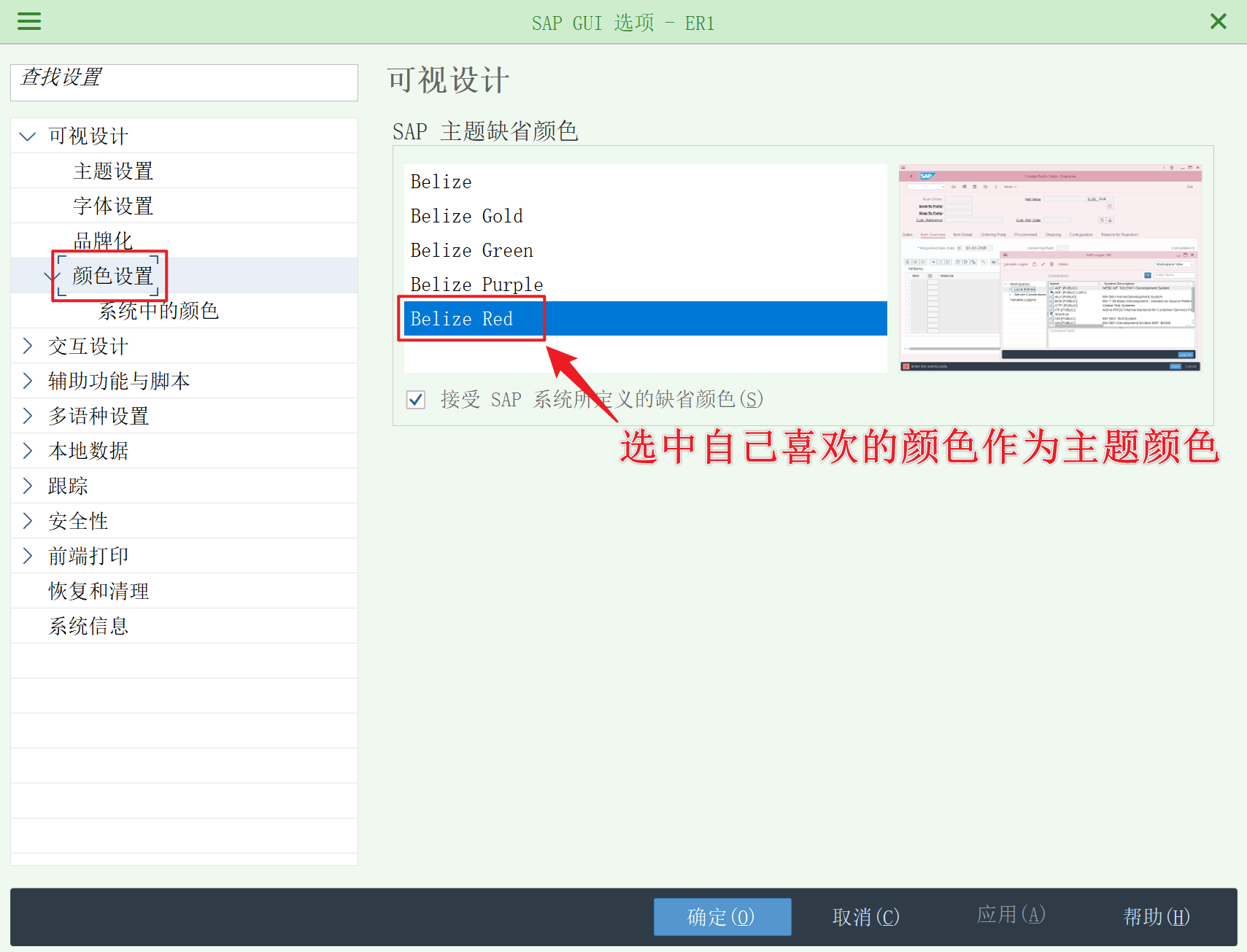Choose the Belize Purple theme color
Screen dimensions: 1247x952
645,285
